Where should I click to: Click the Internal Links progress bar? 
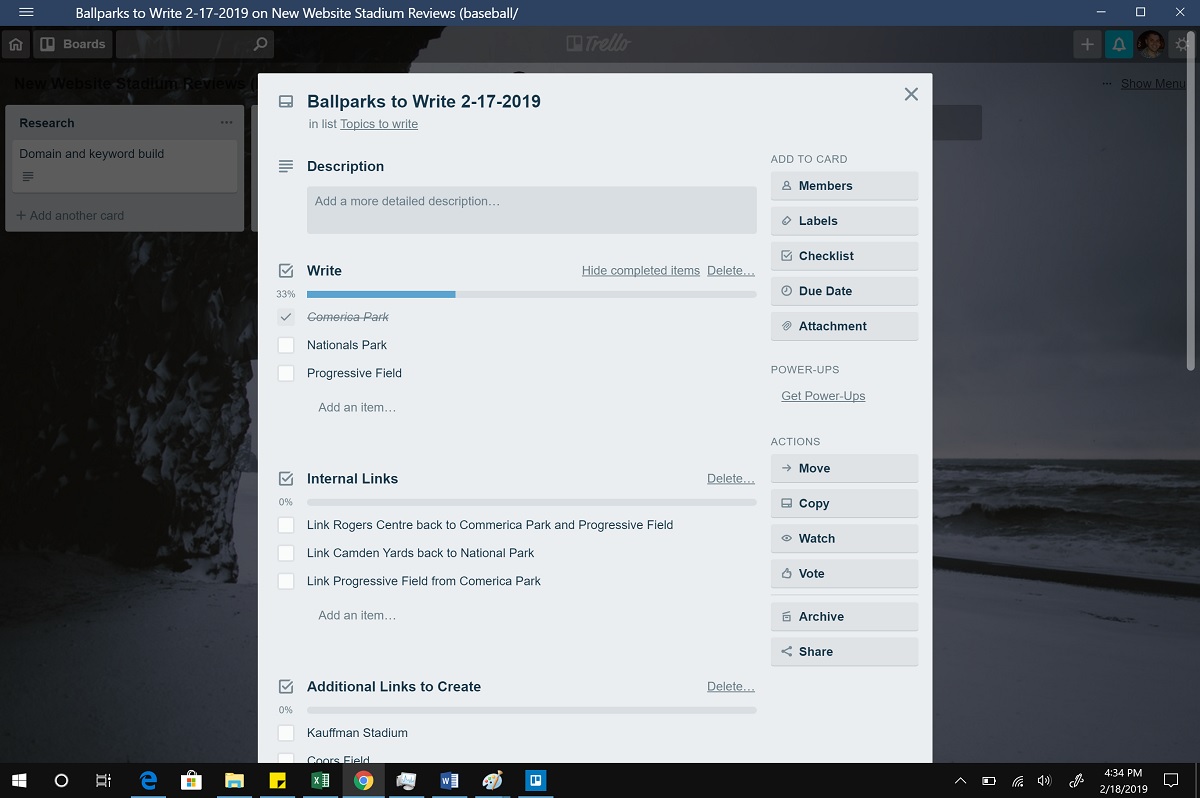coord(531,502)
